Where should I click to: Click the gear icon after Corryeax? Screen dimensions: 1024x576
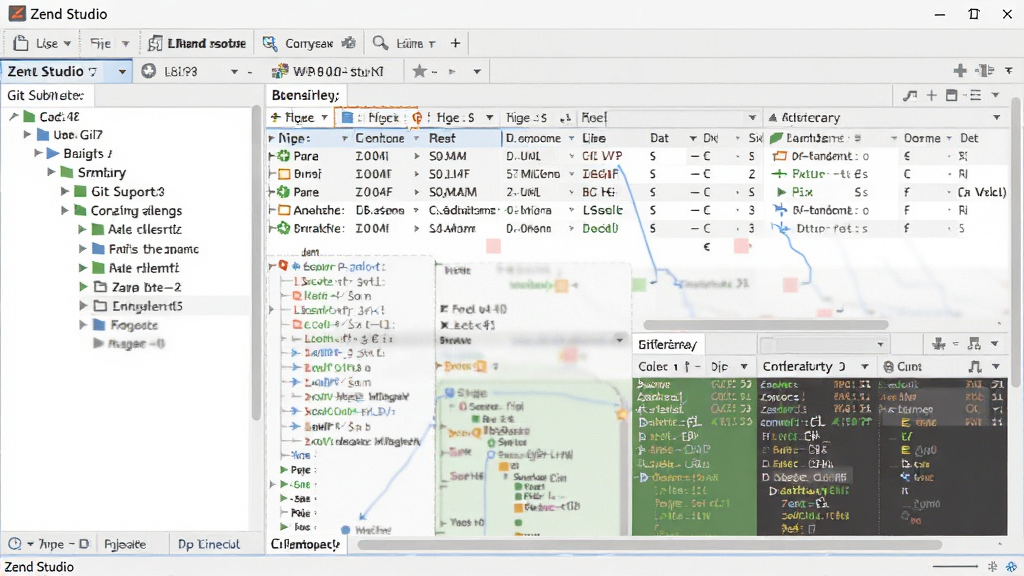[x=349, y=43]
